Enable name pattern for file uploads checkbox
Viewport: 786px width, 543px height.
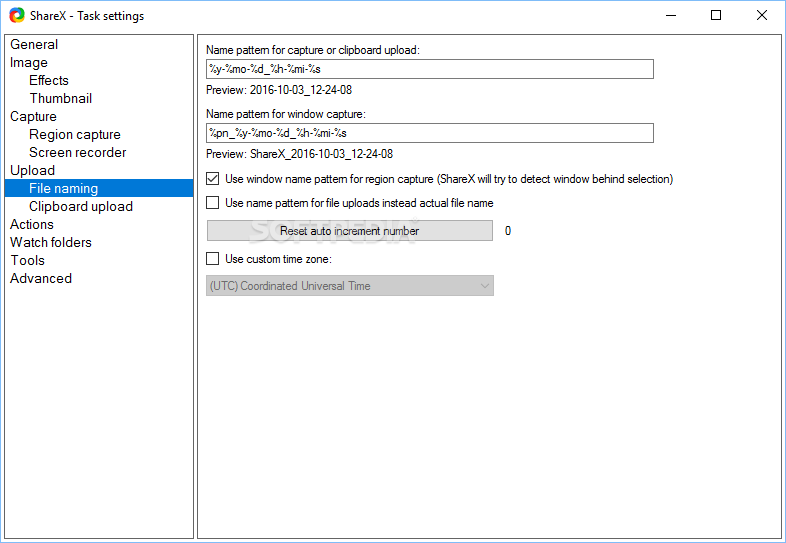[213, 203]
